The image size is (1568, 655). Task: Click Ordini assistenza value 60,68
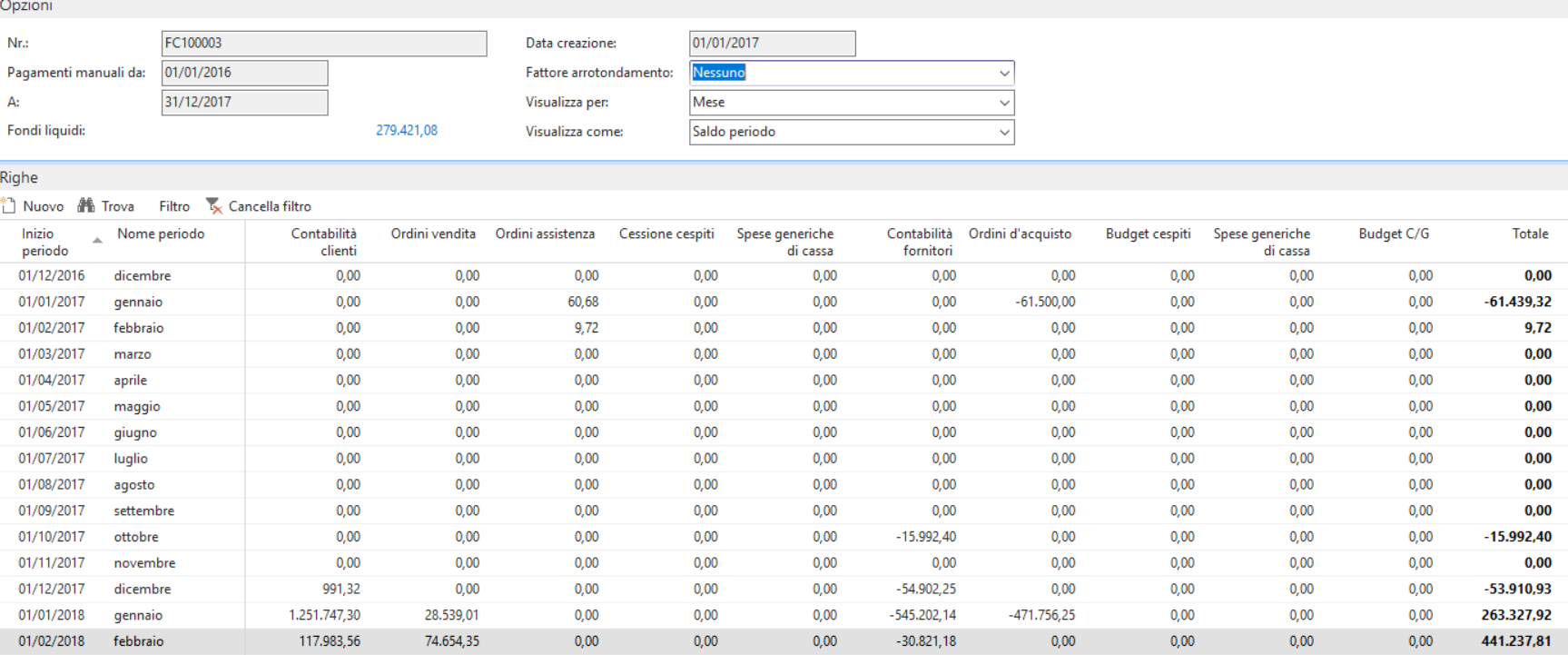point(583,302)
